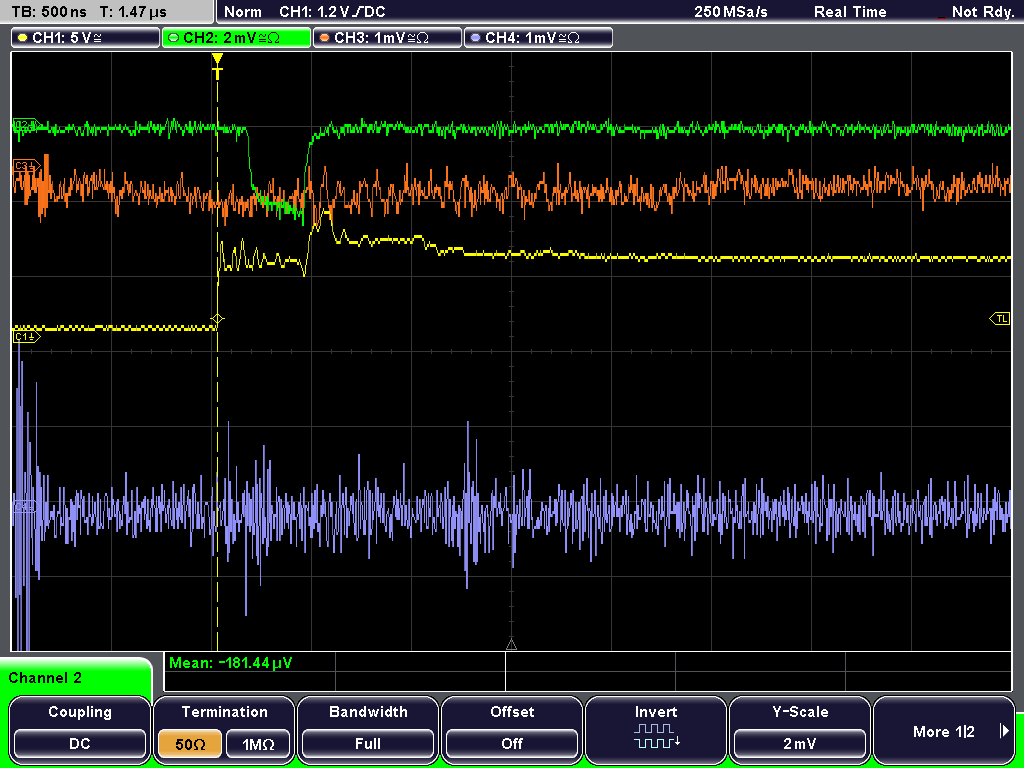Click the Norm trigger mode label

[x=243, y=12]
